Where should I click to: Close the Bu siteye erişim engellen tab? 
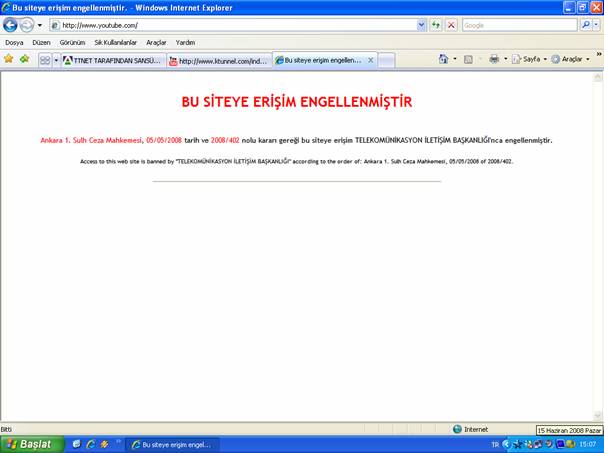click(x=371, y=60)
